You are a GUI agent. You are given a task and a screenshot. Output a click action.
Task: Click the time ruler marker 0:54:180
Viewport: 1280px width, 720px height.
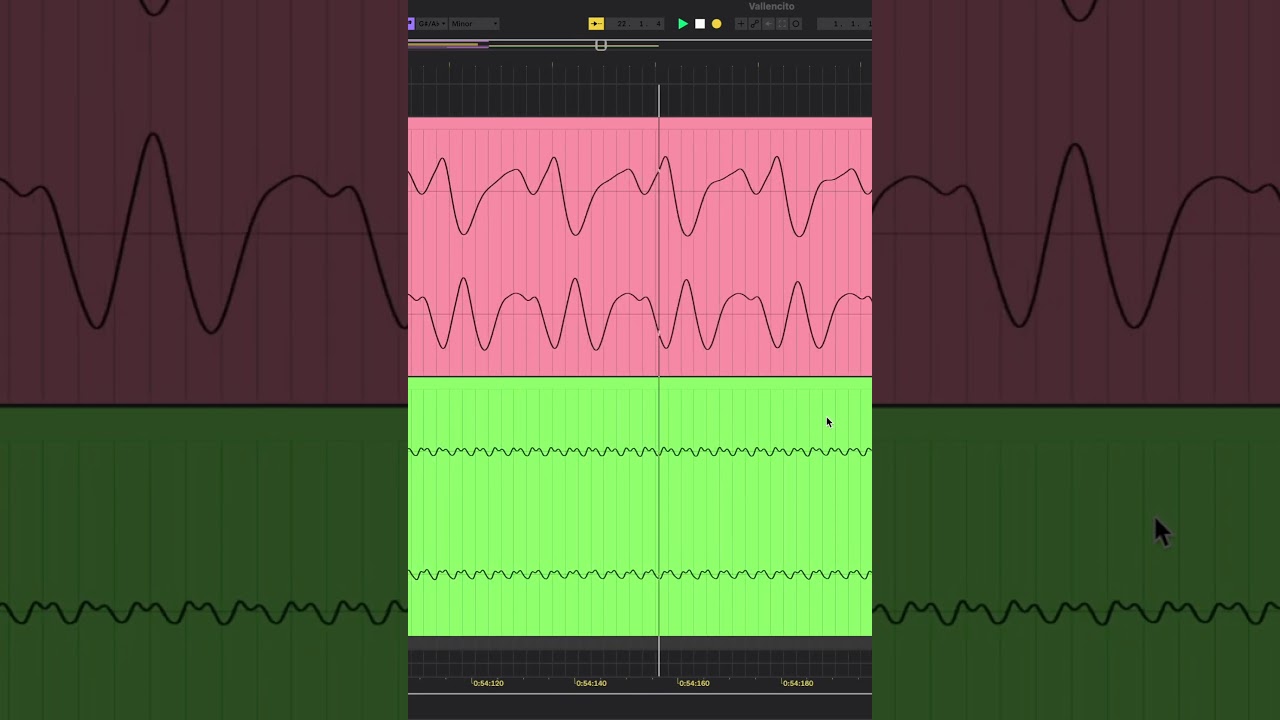tap(797, 683)
